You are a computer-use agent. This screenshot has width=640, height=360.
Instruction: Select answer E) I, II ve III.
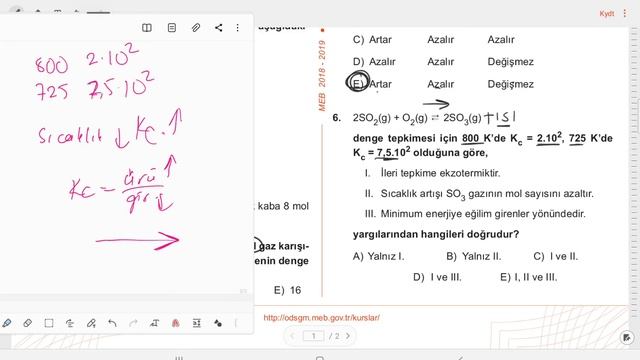click(529, 277)
